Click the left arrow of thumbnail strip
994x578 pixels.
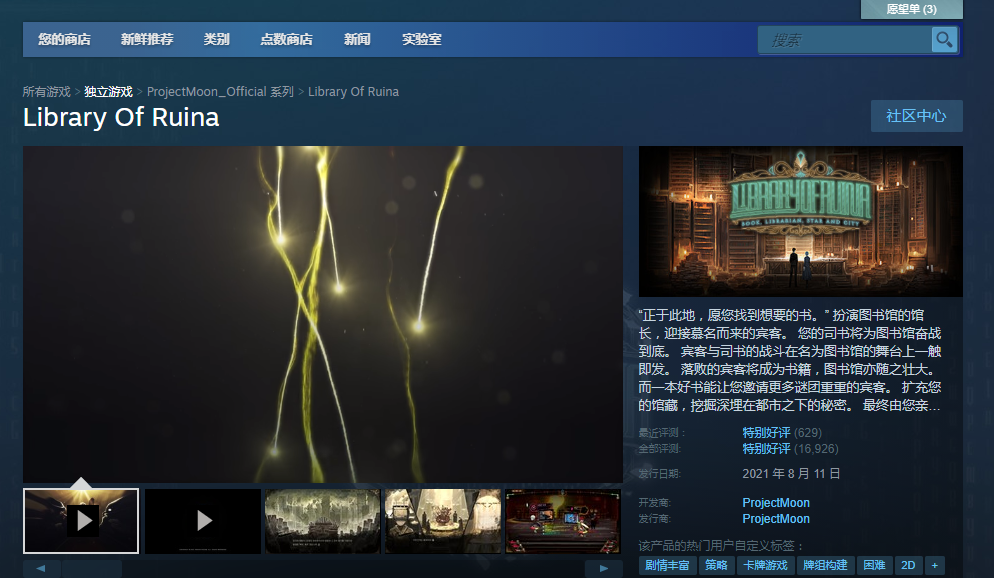point(41,568)
